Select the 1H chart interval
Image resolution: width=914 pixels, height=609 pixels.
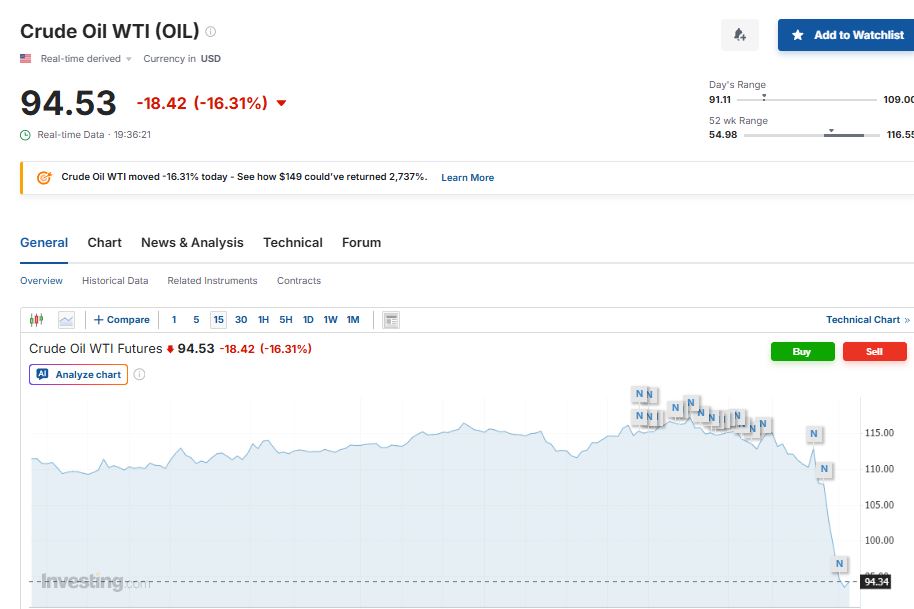(x=263, y=320)
